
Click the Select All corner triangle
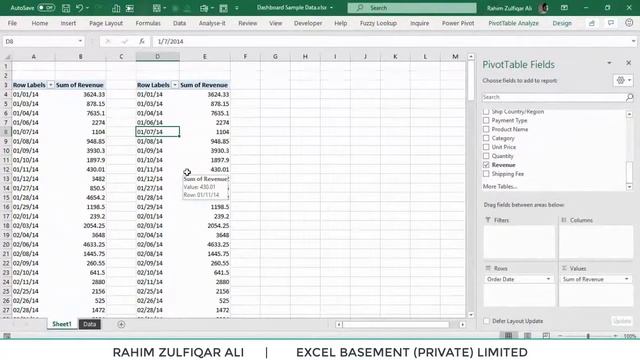(7, 56)
